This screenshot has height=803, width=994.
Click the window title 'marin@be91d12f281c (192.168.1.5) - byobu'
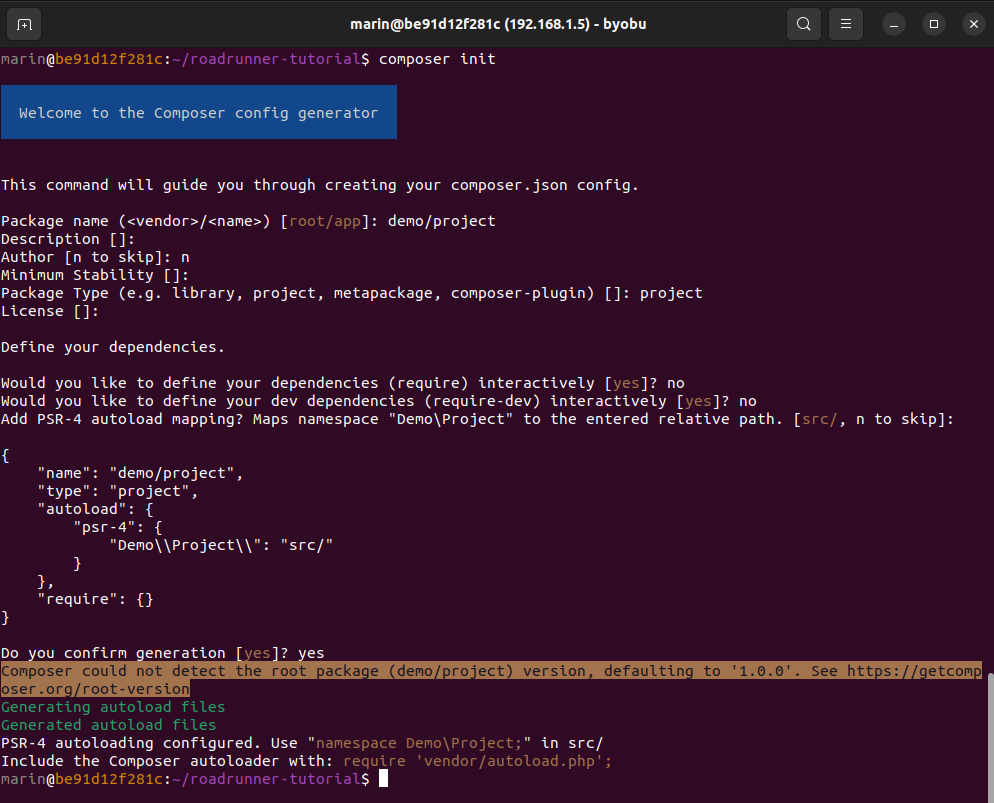pyautogui.click(x=498, y=24)
